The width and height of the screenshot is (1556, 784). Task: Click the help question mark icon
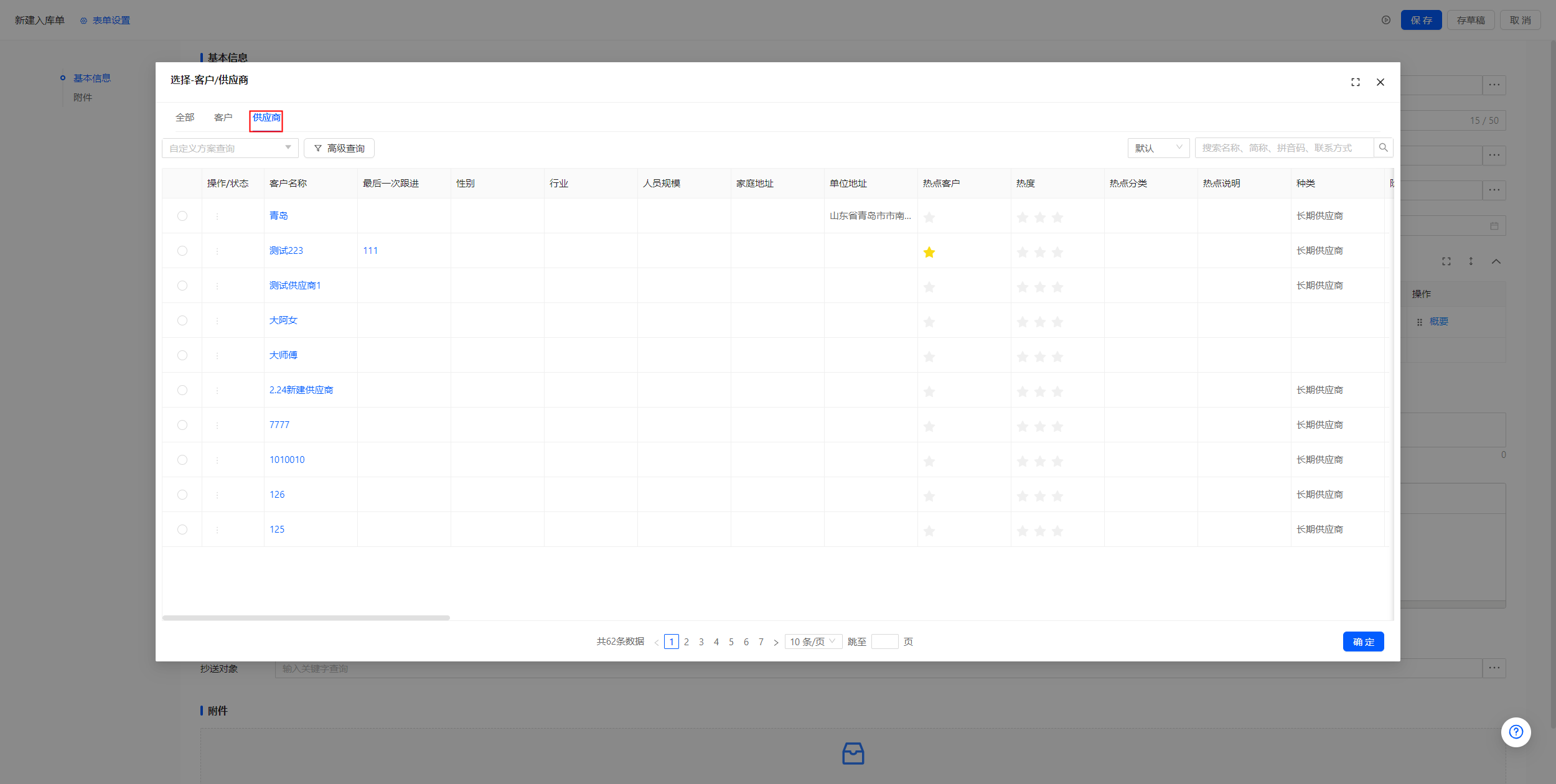coord(1516,732)
